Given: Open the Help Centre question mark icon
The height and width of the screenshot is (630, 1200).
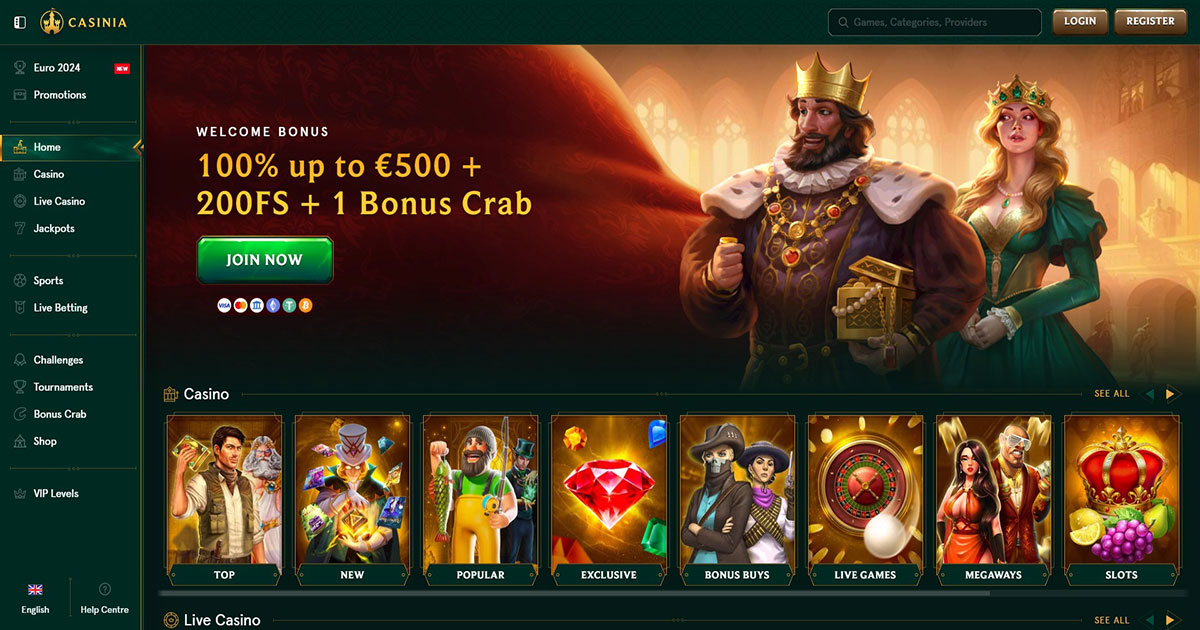Looking at the screenshot, I should (105, 590).
